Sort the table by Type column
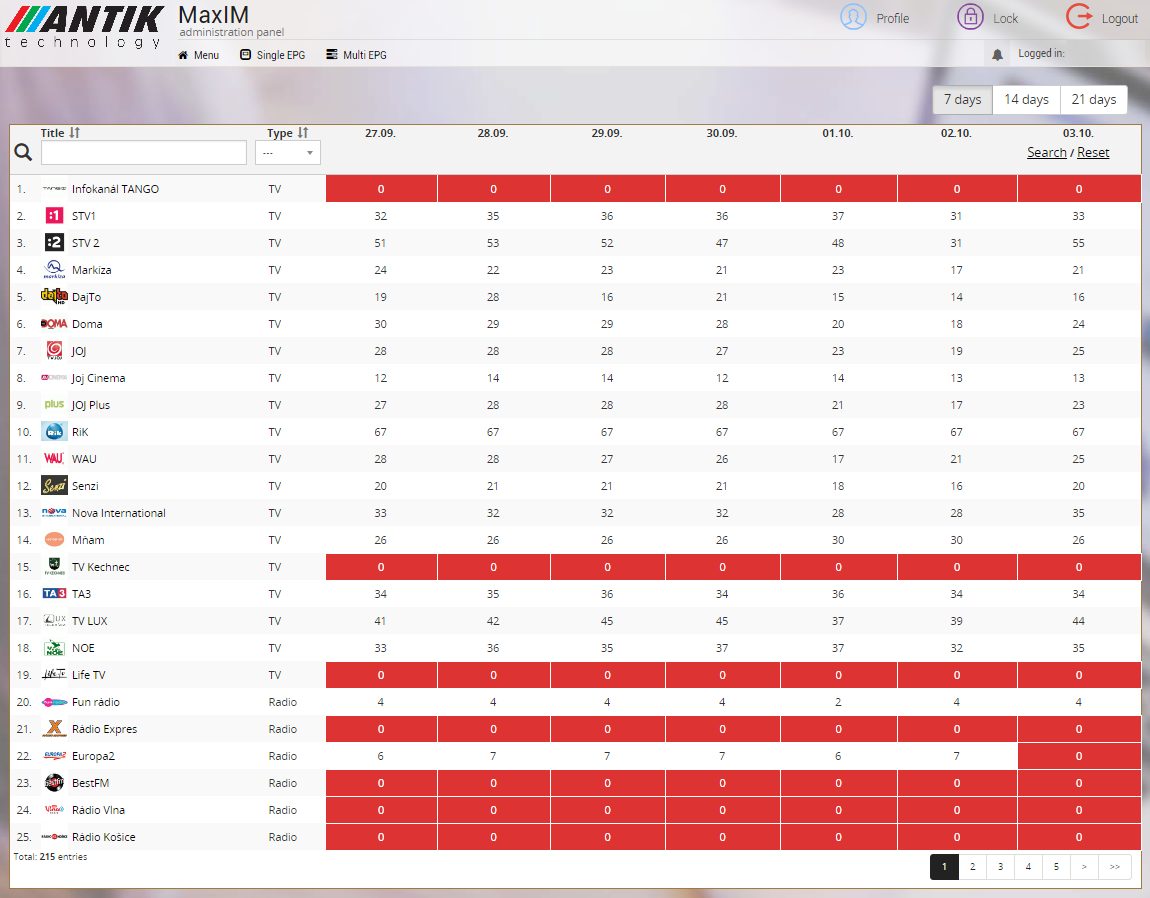 click(x=303, y=133)
